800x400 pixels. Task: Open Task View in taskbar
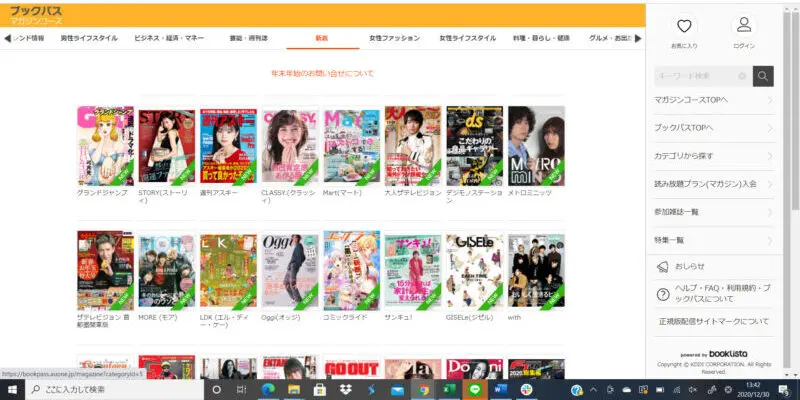(x=241, y=390)
